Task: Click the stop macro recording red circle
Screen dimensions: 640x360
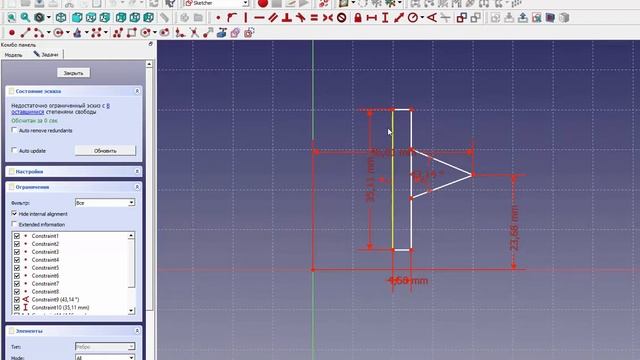Action: point(263,4)
